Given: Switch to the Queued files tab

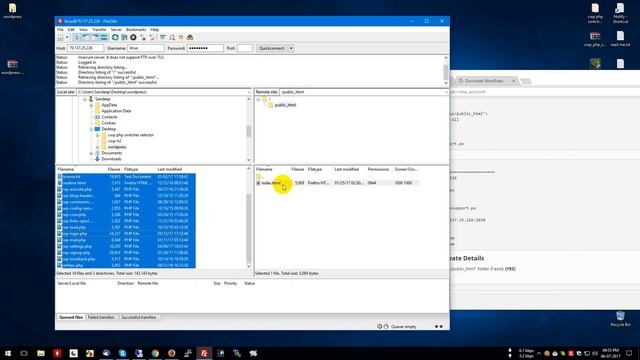Looking at the screenshot, I should (x=71, y=317).
